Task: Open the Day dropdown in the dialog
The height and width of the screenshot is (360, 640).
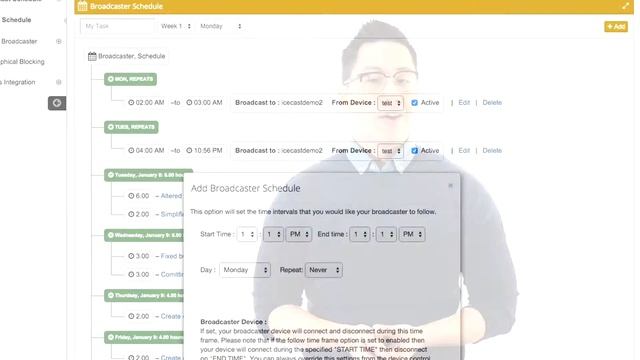Action: [x=245, y=270]
